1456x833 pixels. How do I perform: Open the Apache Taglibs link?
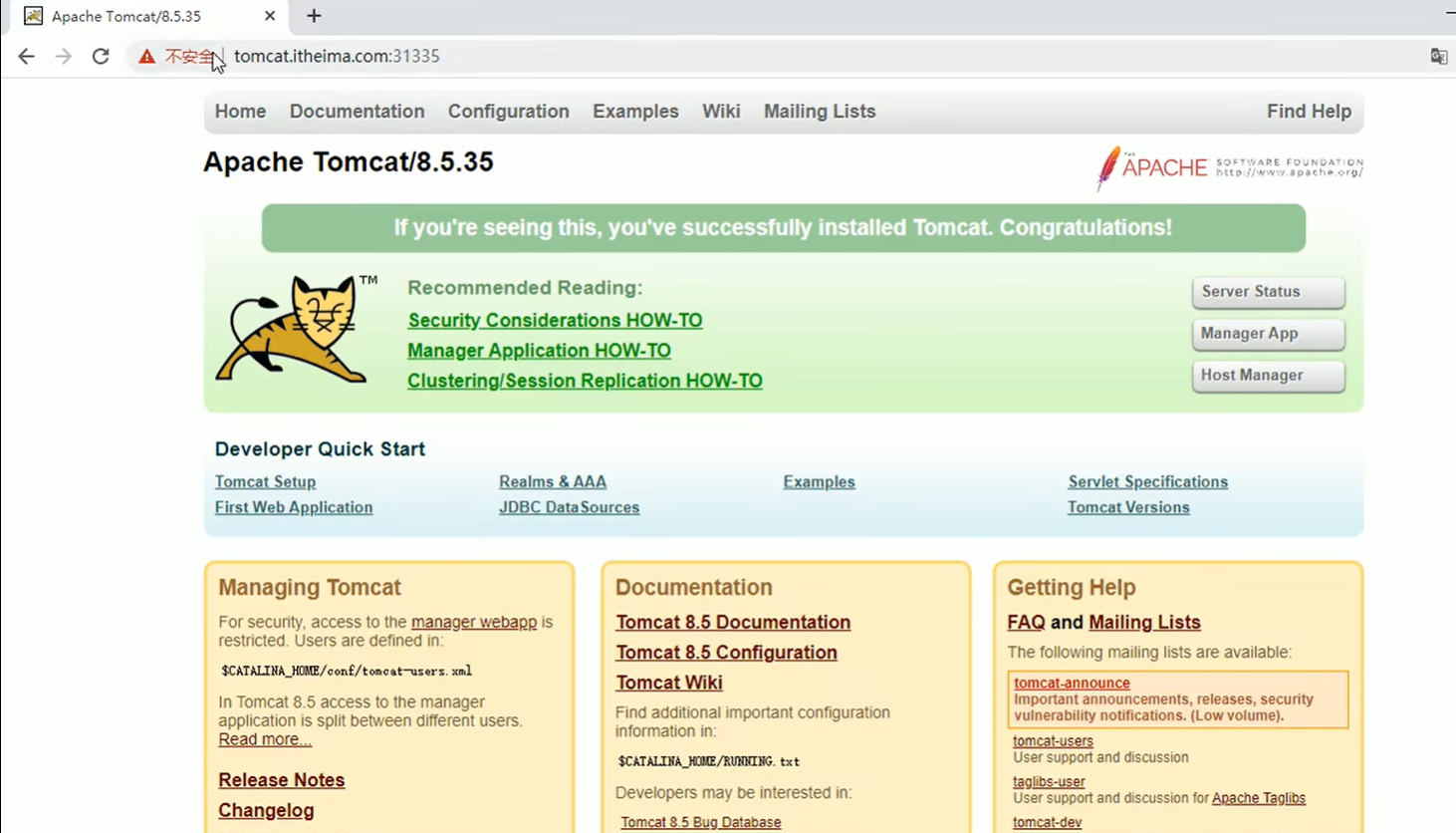[1259, 798]
